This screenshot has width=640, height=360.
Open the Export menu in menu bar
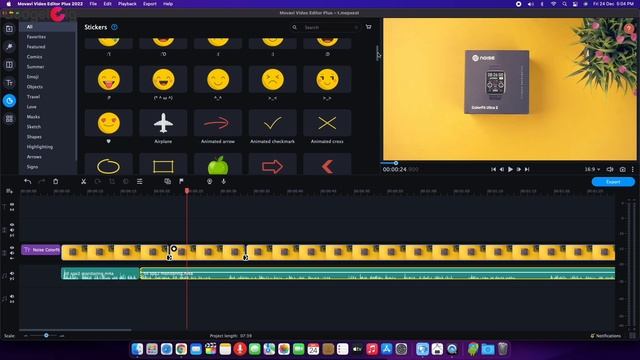[x=149, y=4]
